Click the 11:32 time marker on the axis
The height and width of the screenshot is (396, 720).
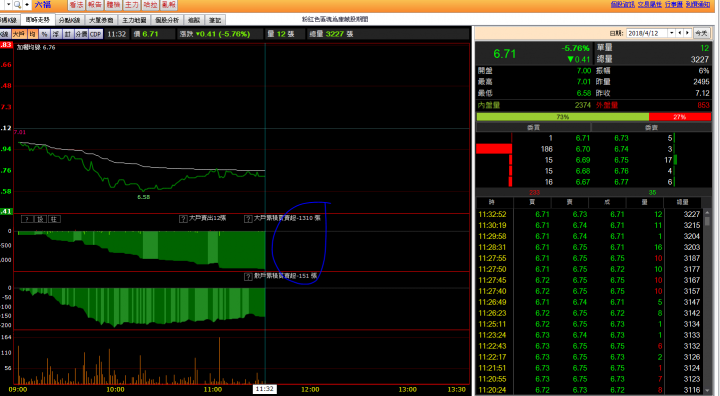coord(264,389)
